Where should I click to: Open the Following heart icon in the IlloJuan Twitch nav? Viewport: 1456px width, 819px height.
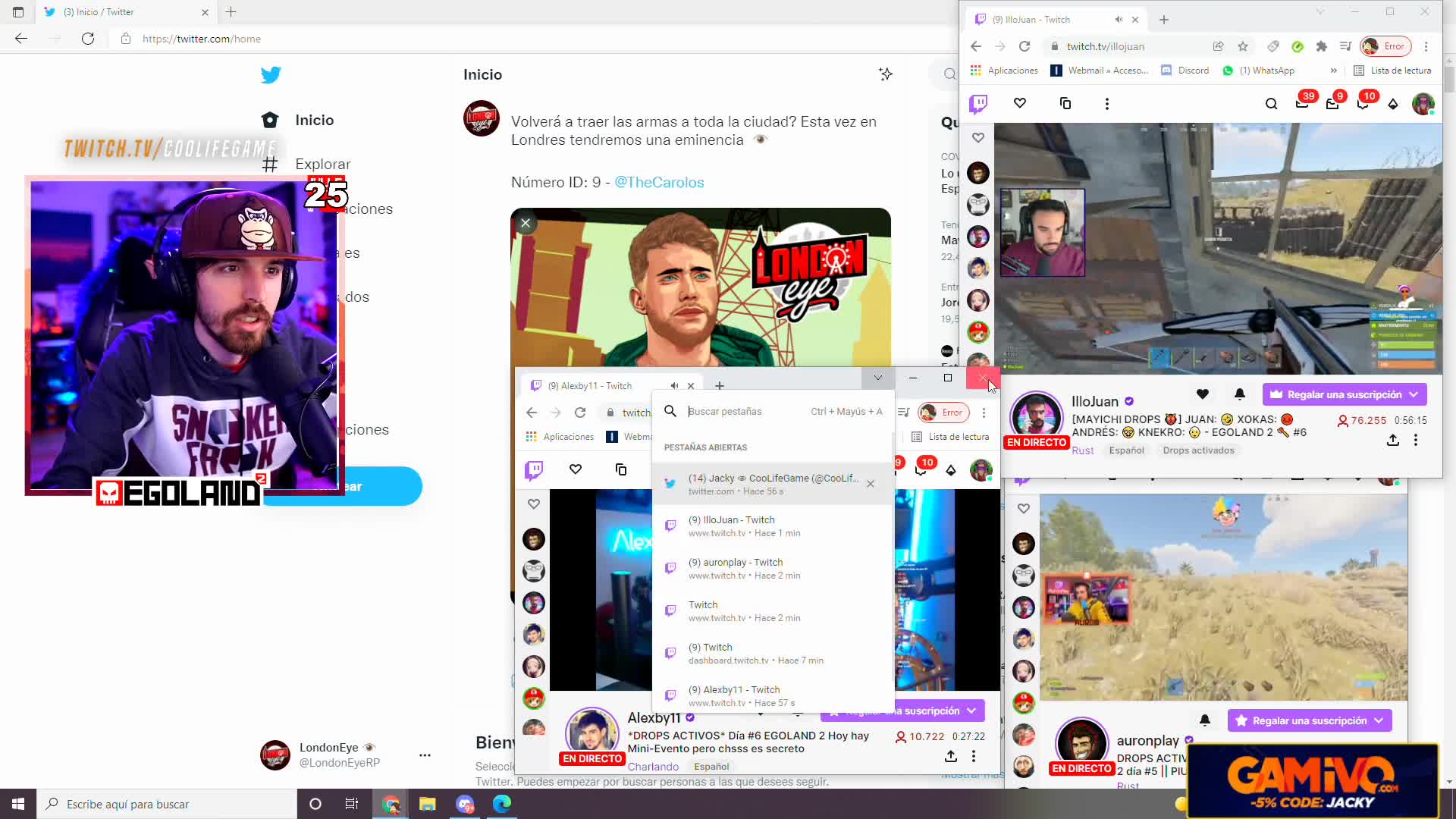pos(1020,103)
